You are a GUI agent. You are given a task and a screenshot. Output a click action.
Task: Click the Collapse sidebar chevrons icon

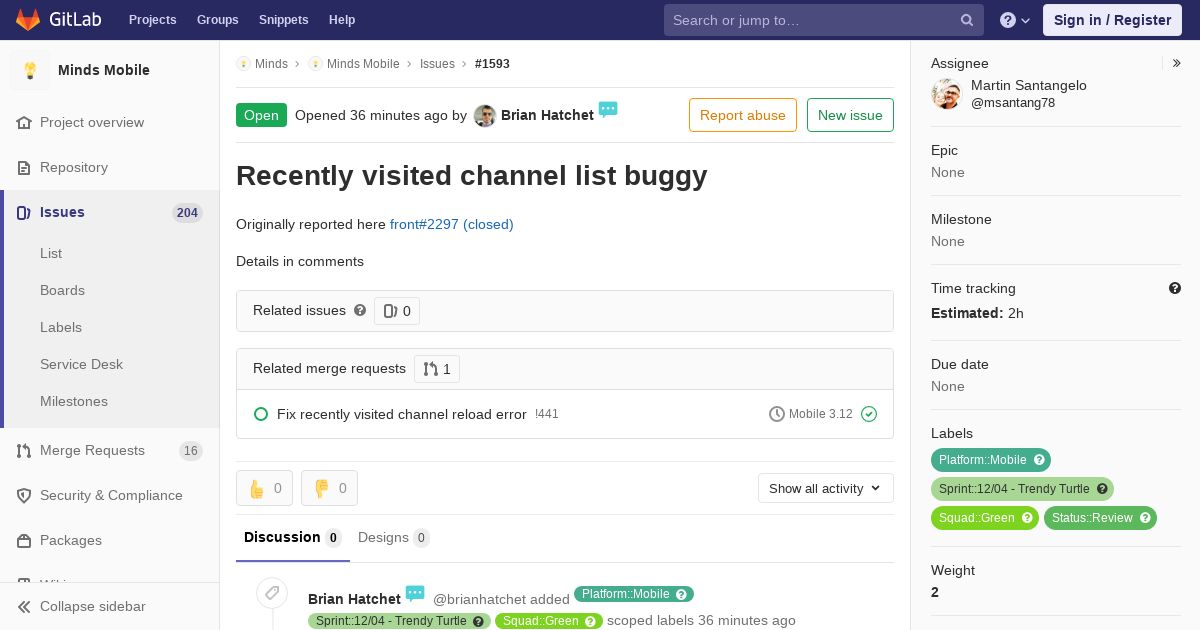click(x=24, y=607)
